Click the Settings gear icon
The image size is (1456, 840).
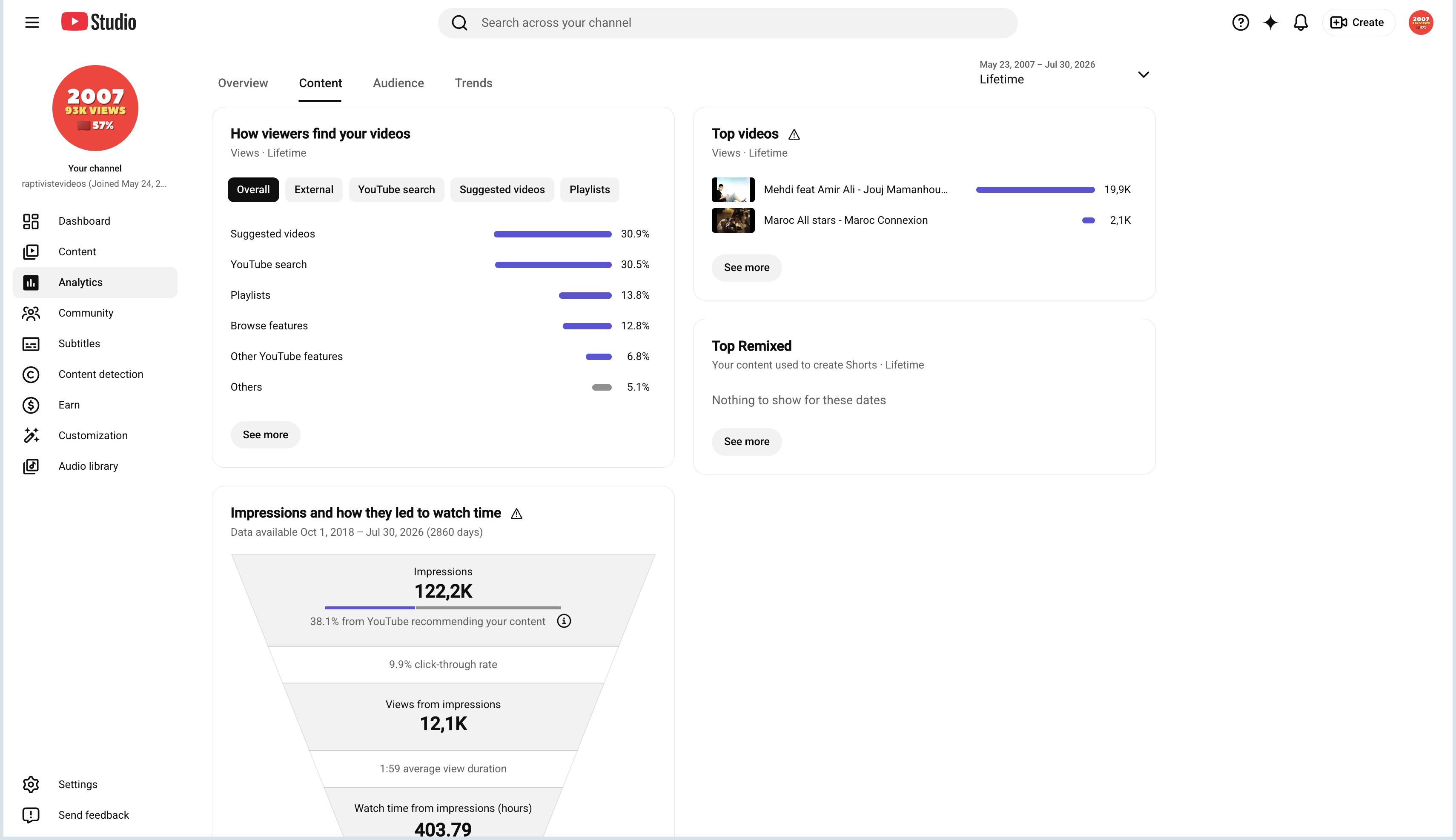(x=31, y=784)
